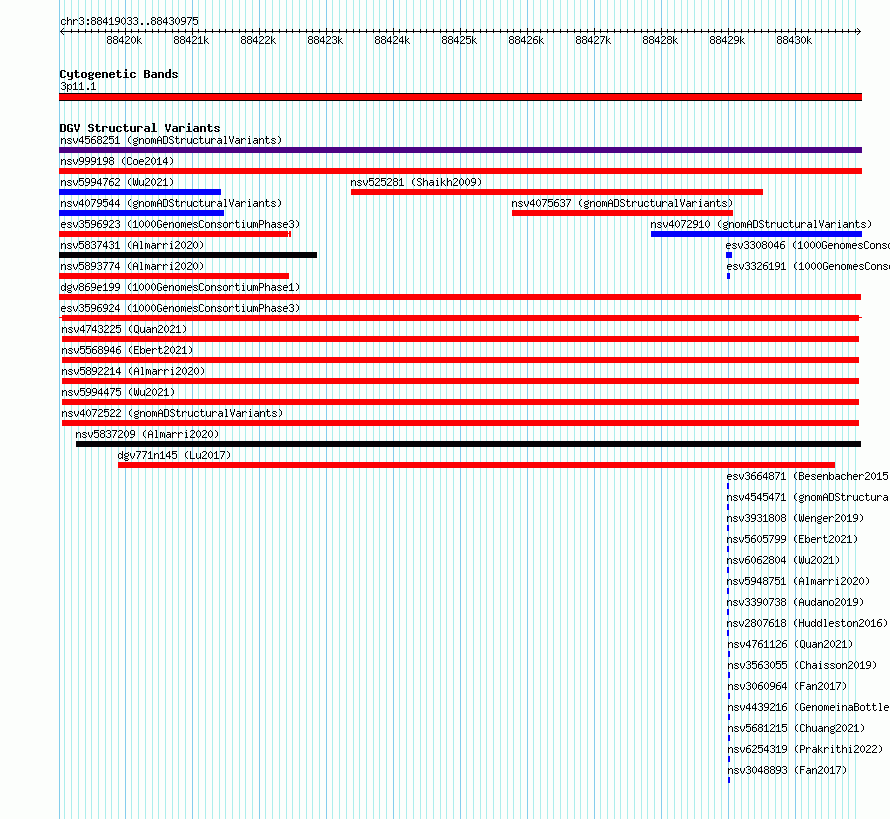The width and height of the screenshot is (890, 819).
Task: Select the 3p11.1 band label
Action: (78, 86)
